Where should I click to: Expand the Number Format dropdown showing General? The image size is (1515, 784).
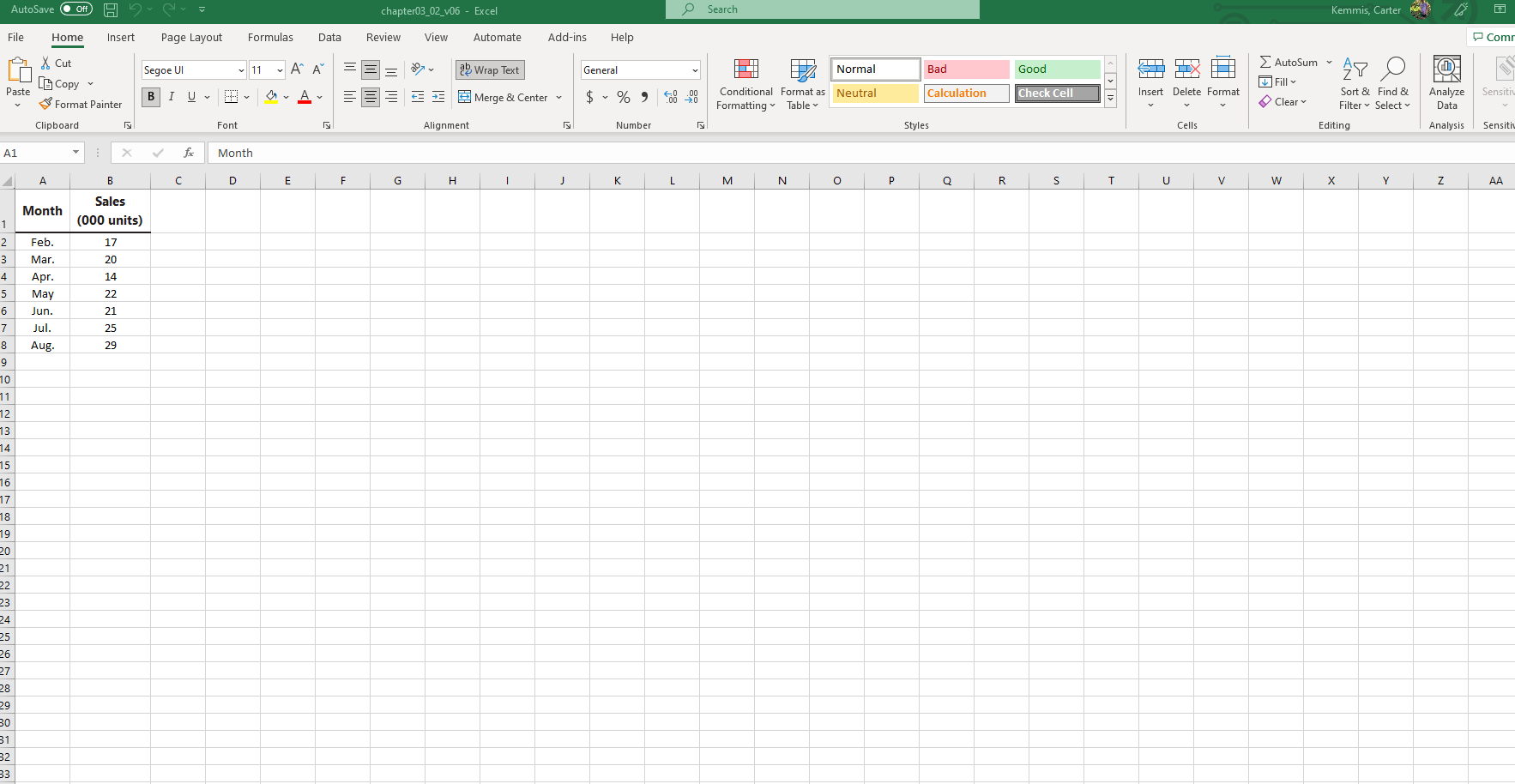tap(694, 69)
